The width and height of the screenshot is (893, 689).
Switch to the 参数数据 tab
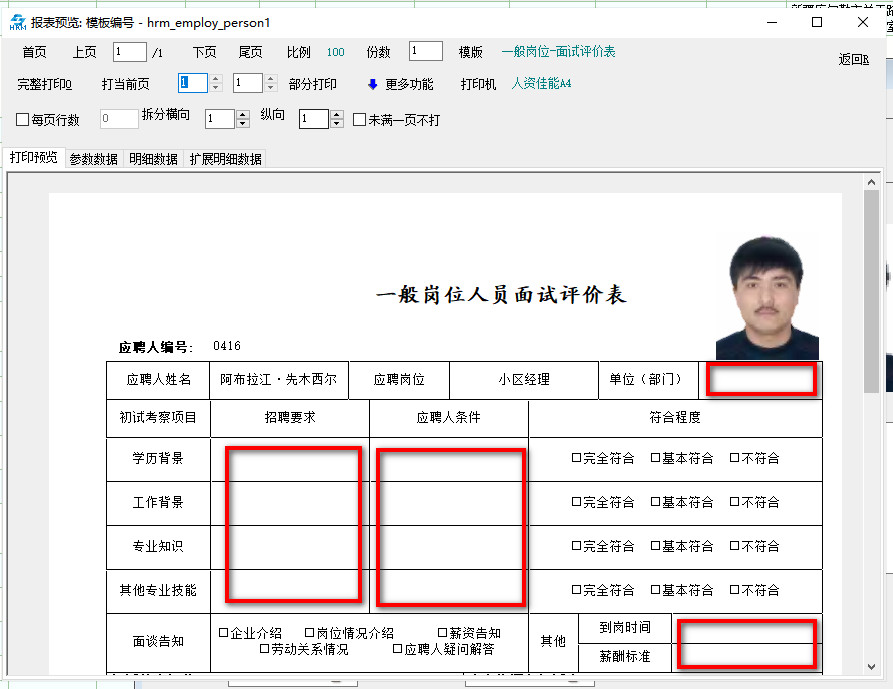(93, 159)
